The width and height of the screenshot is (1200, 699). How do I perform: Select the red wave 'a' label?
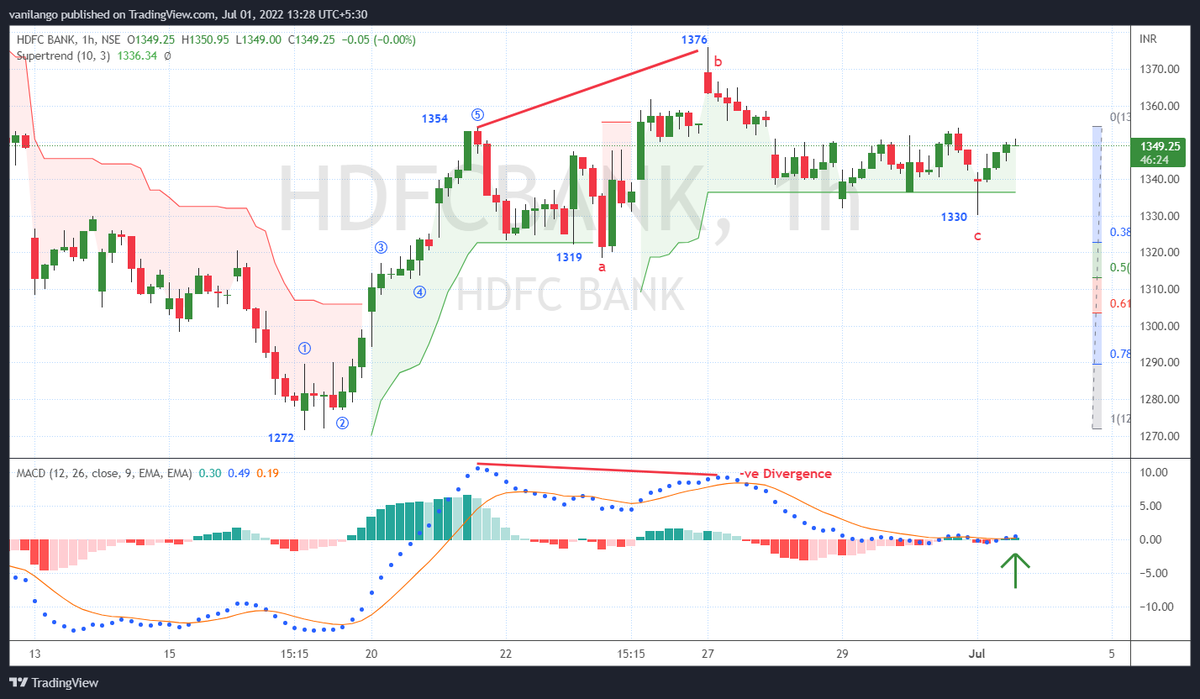(602, 267)
